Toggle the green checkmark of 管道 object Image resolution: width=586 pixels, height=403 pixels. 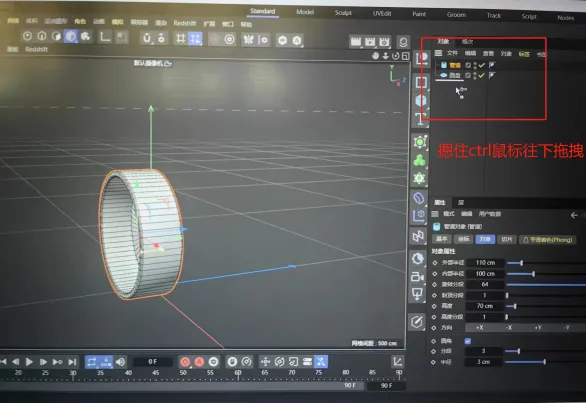[481, 65]
